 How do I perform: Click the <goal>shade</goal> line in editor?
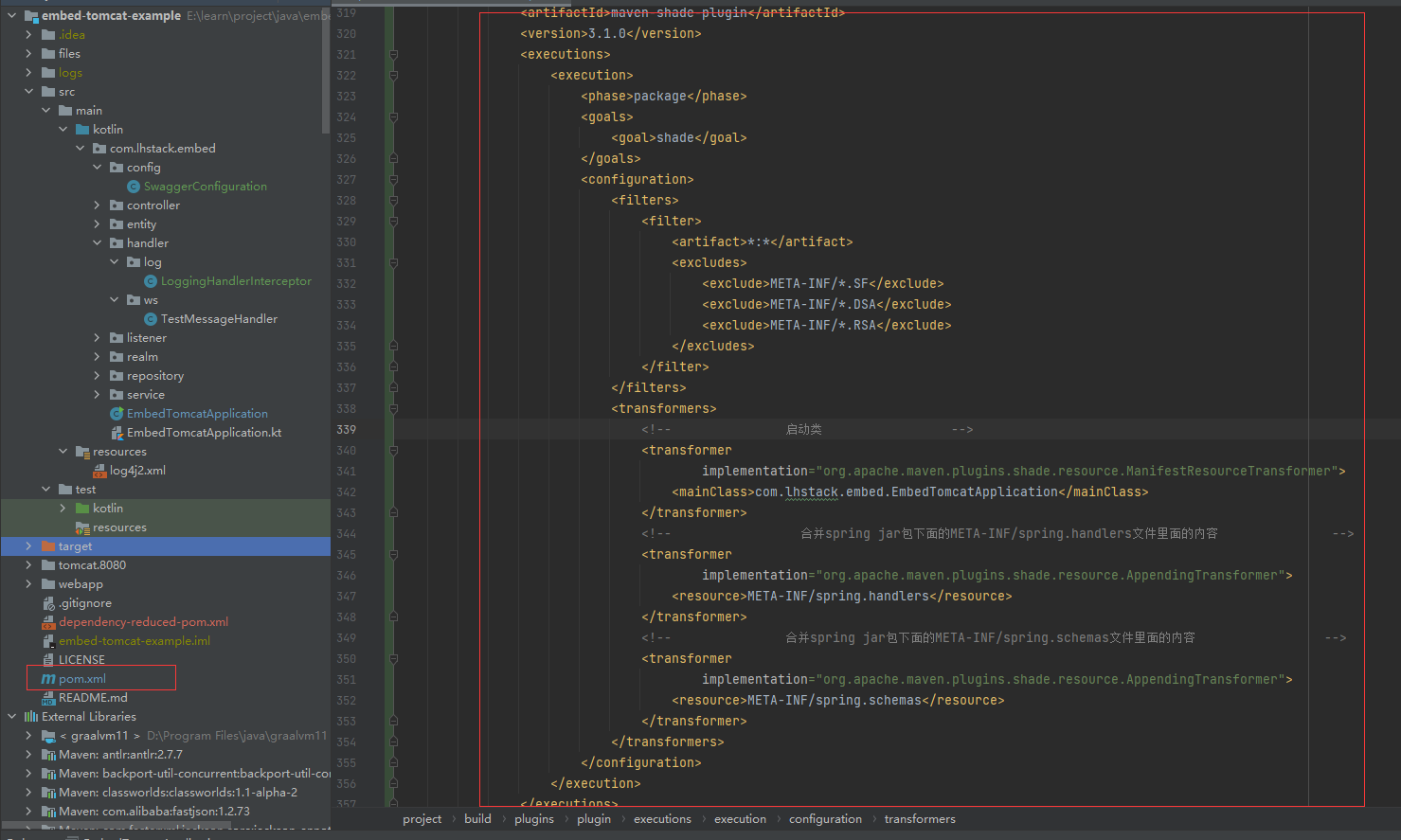pyautogui.click(x=679, y=138)
